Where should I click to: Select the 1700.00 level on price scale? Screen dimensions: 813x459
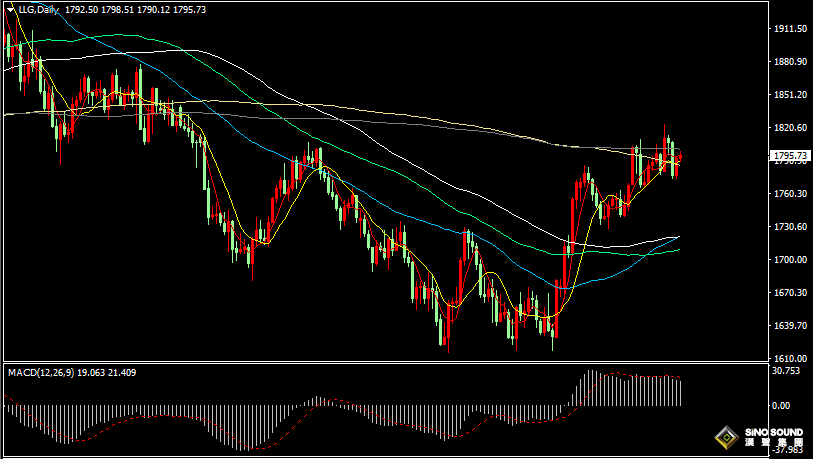click(790, 259)
